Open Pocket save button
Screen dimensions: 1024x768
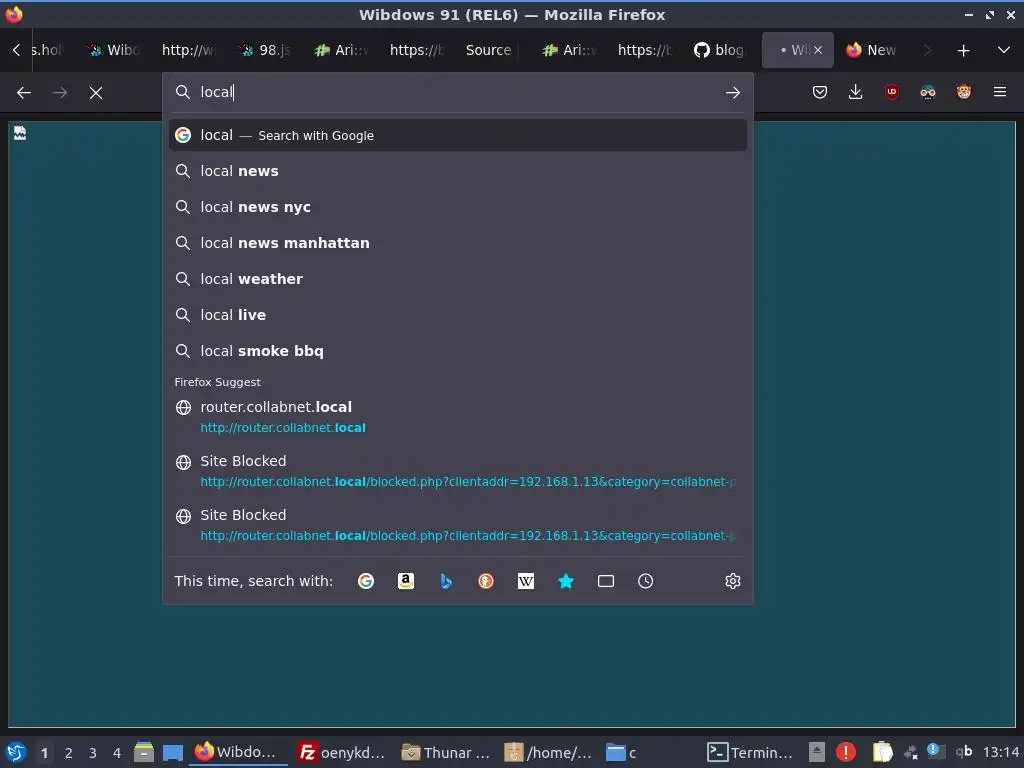[x=820, y=92]
